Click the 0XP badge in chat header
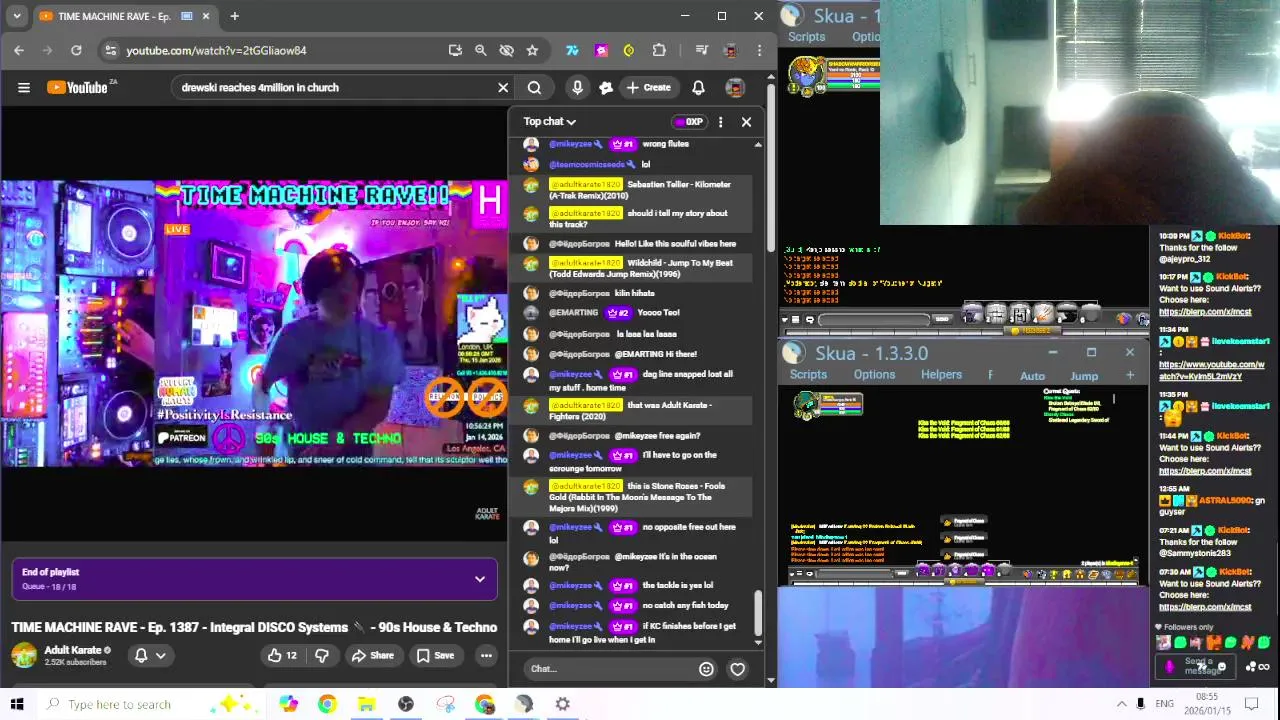 point(689,122)
